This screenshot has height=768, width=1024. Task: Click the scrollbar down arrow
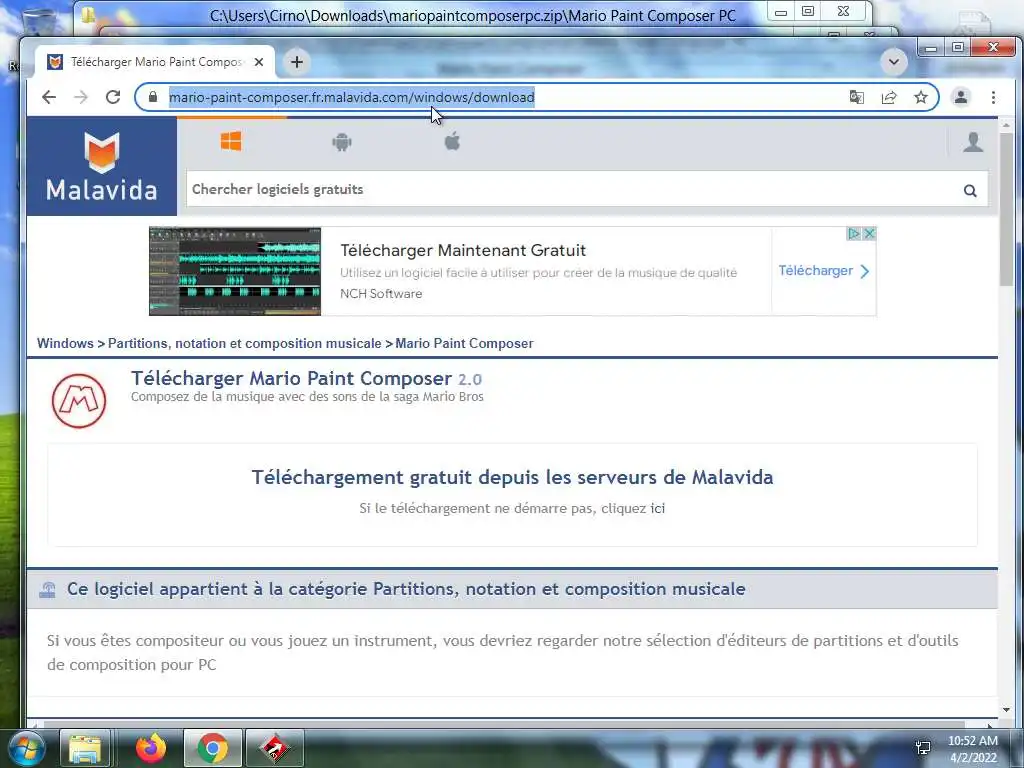(x=1006, y=710)
